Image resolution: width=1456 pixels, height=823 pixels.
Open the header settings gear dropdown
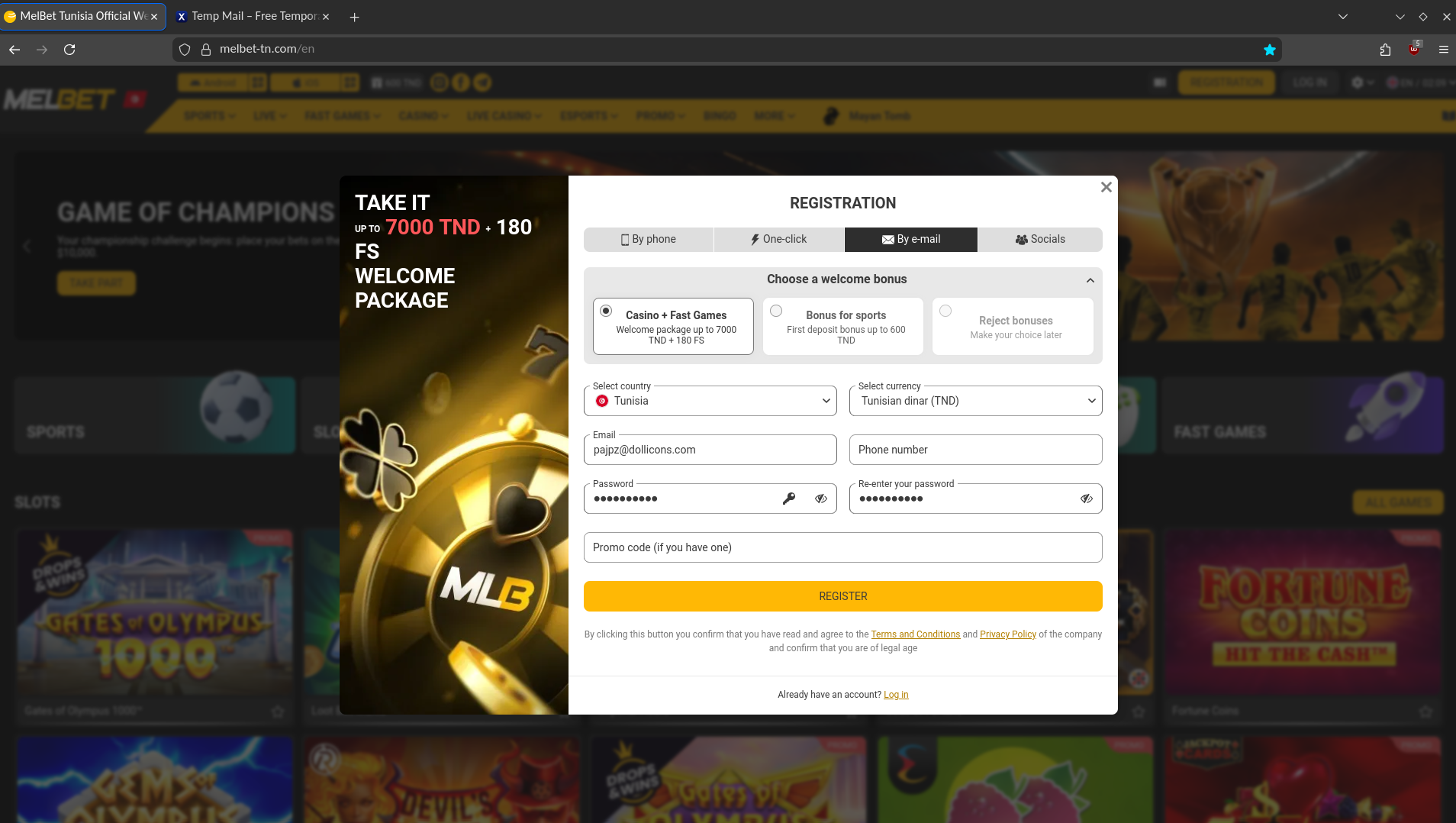tap(1362, 82)
